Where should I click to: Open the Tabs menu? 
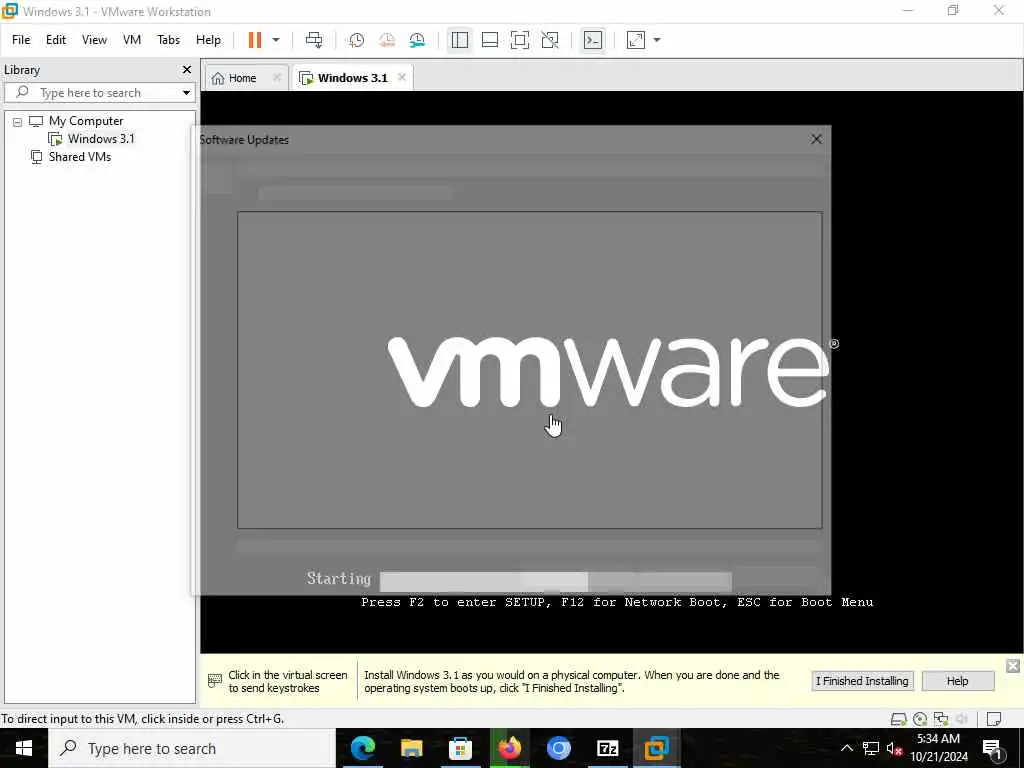pyautogui.click(x=168, y=40)
